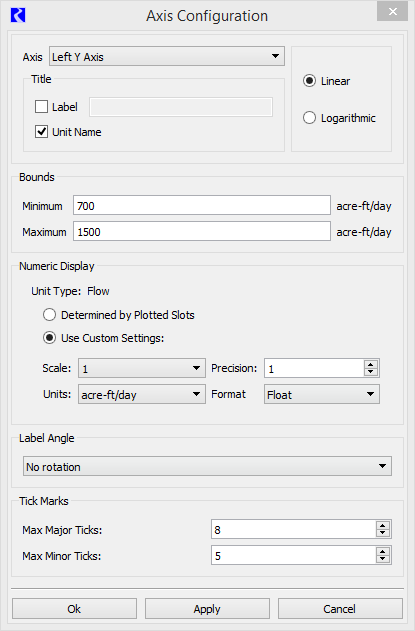415x631 pixels.
Task: Open the Label Angle No rotation dropdown
Action: coord(207,466)
